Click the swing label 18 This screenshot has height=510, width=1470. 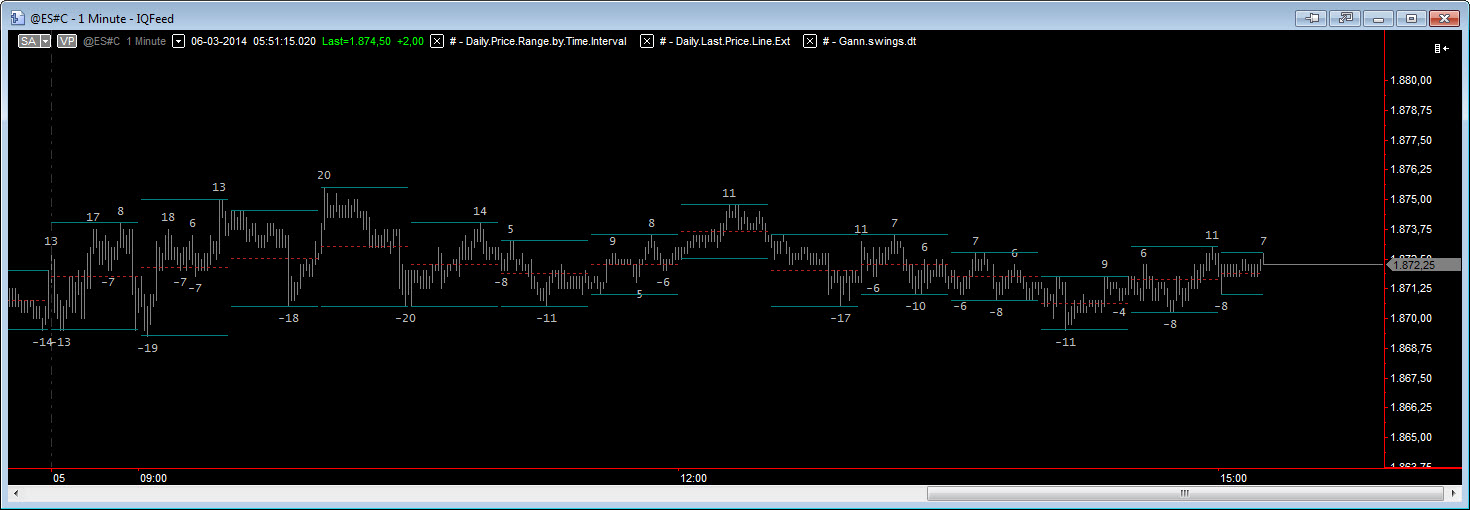click(x=168, y=217)
